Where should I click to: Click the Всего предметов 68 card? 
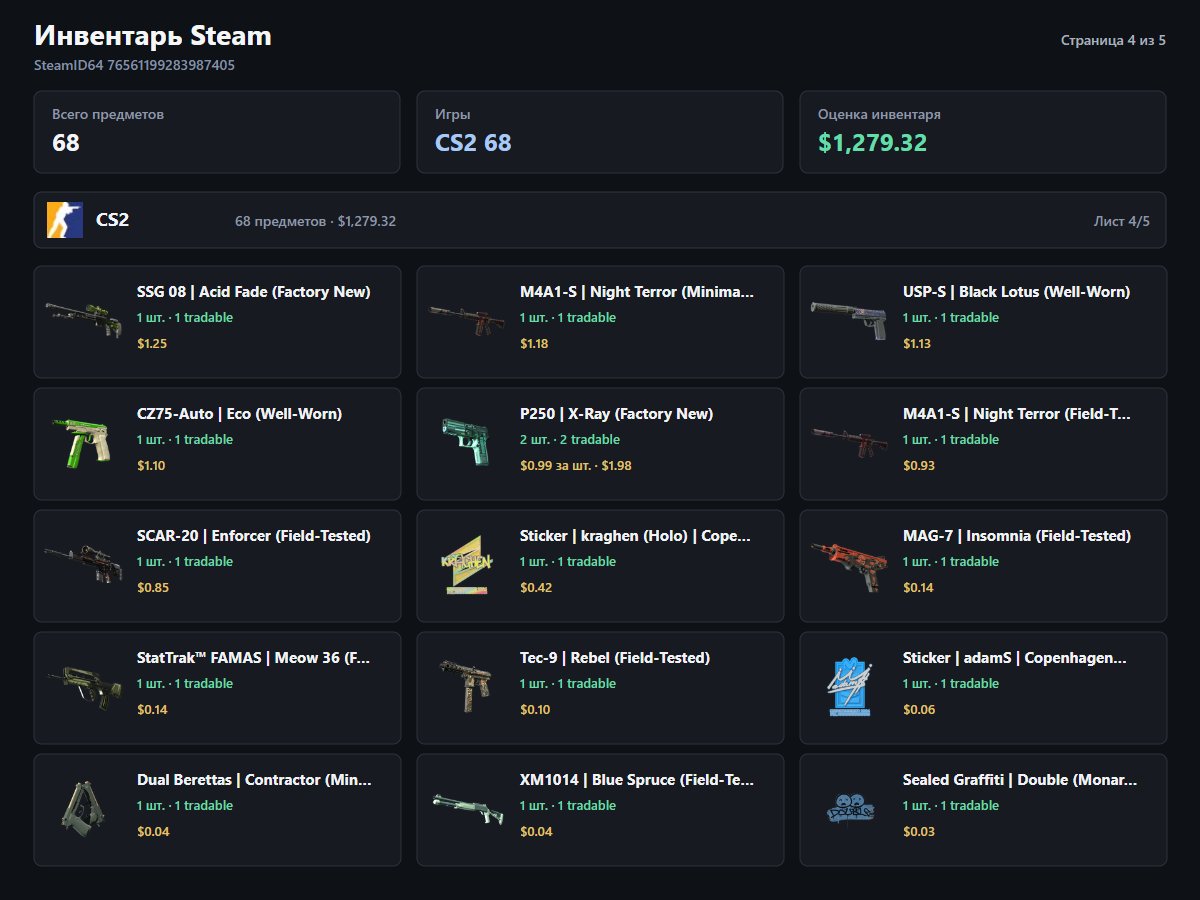point(217,132)
